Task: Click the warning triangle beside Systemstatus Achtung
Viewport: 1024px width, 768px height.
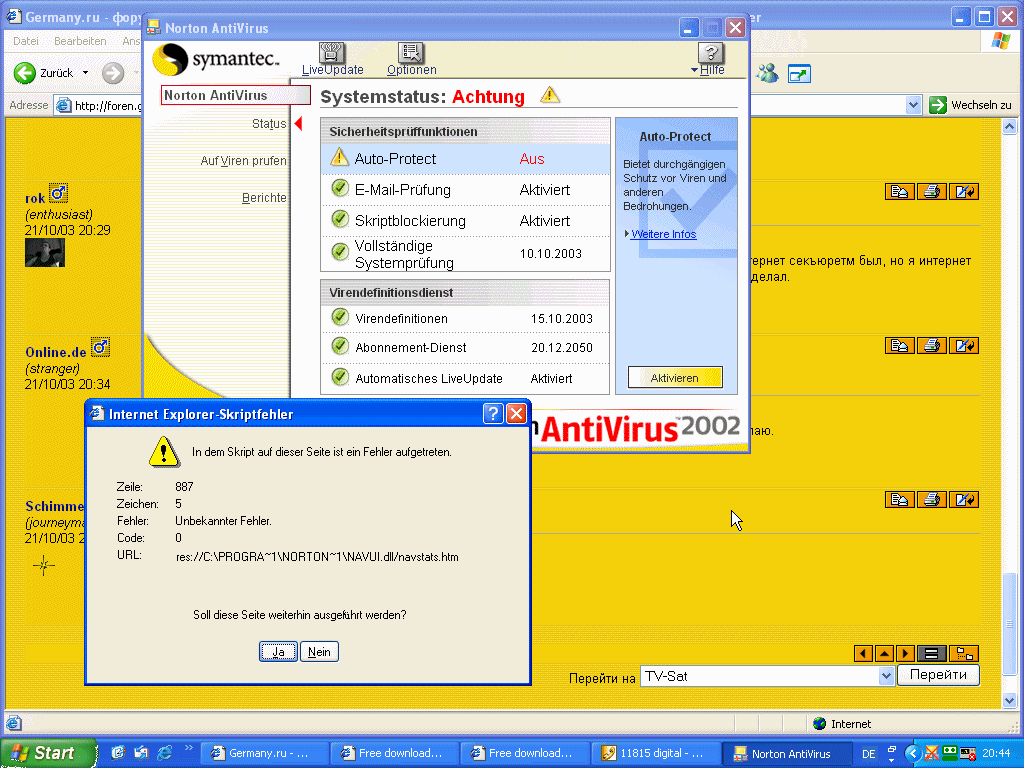Action: tap(550, 95)
